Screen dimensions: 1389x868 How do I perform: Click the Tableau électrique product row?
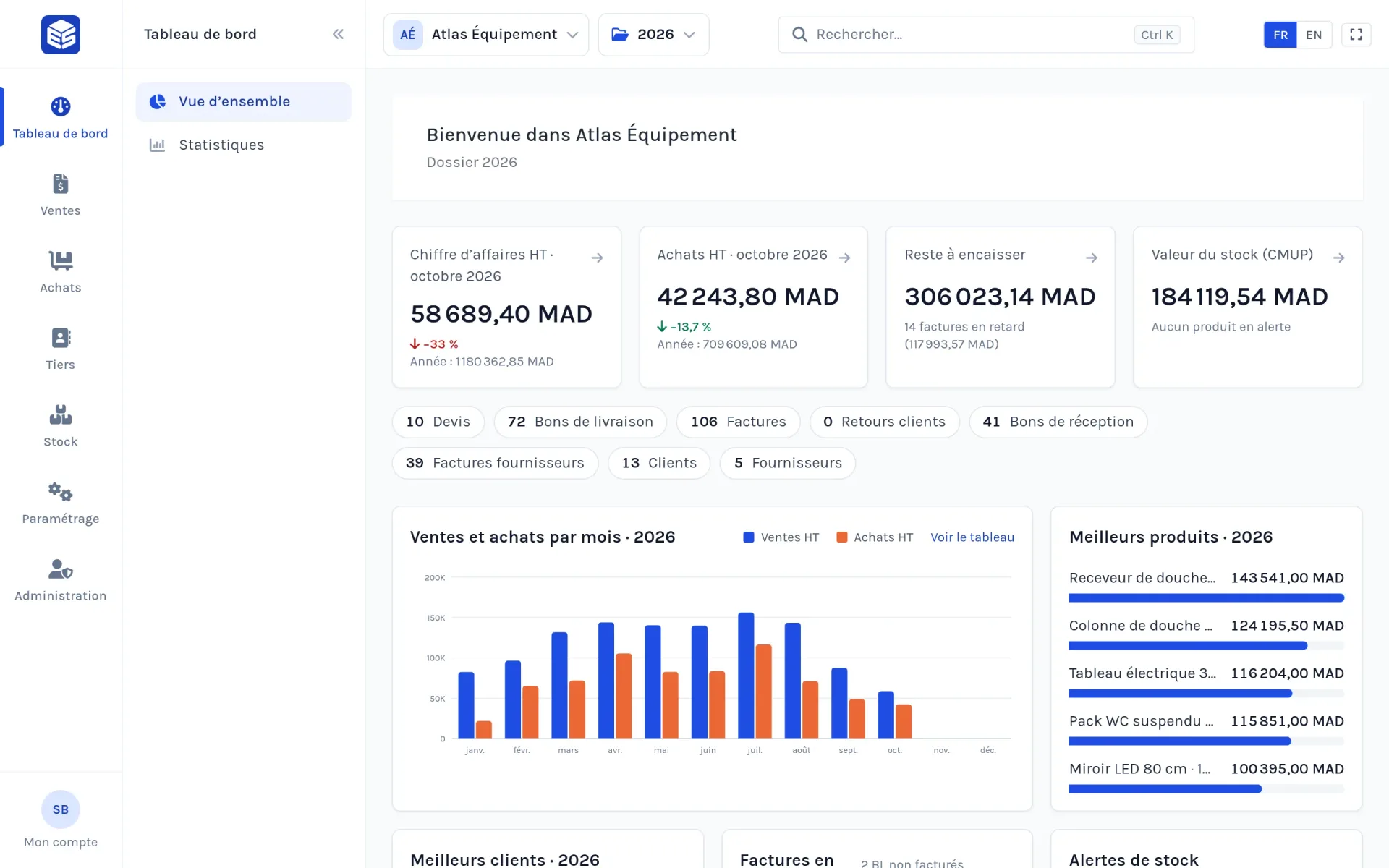[x=1206, y=682]
